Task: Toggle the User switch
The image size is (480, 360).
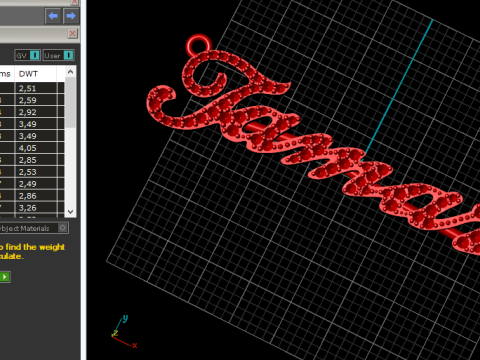Action: [58, 55]
